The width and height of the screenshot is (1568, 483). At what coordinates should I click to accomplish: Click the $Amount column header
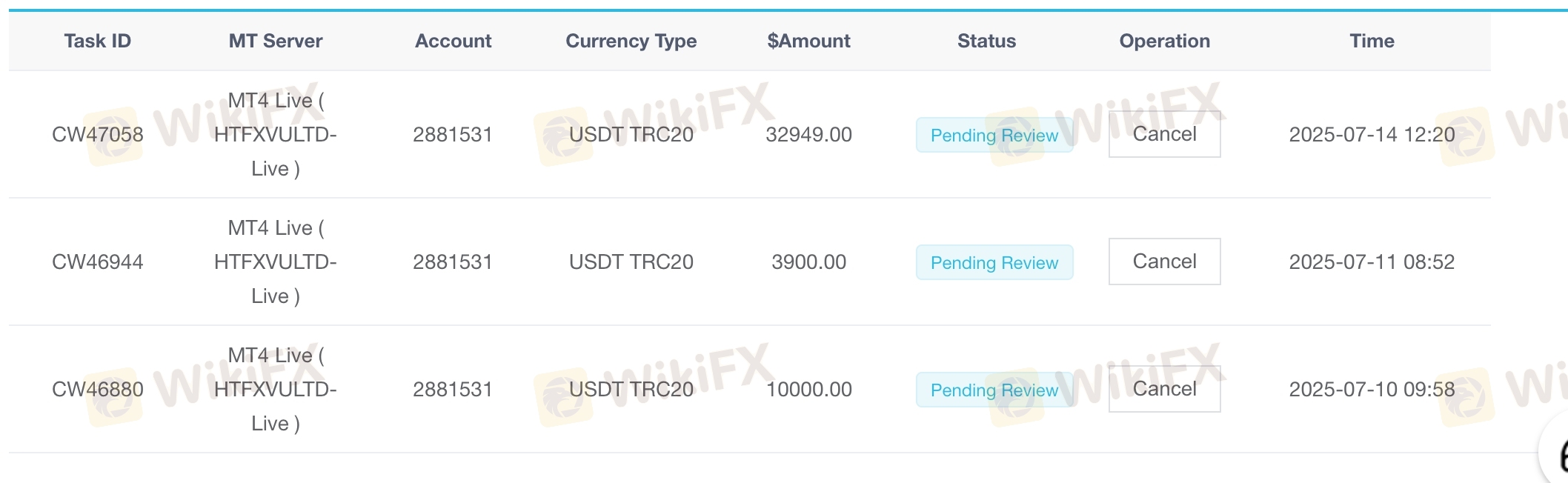[808, 41]
